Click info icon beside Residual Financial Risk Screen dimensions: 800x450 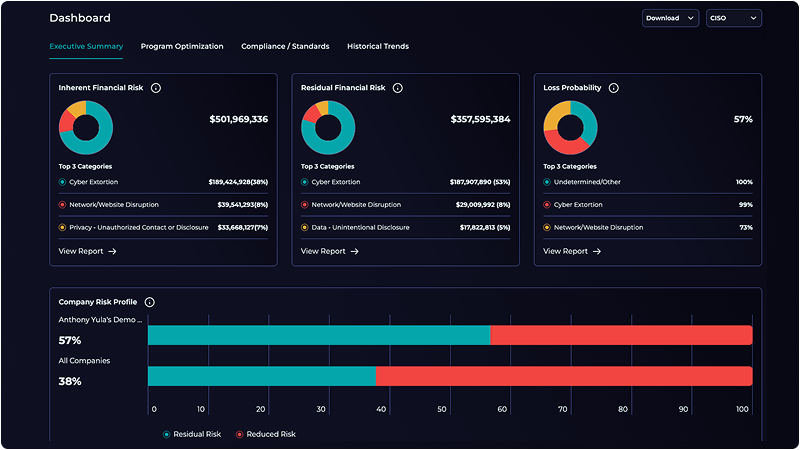[398, 88]
